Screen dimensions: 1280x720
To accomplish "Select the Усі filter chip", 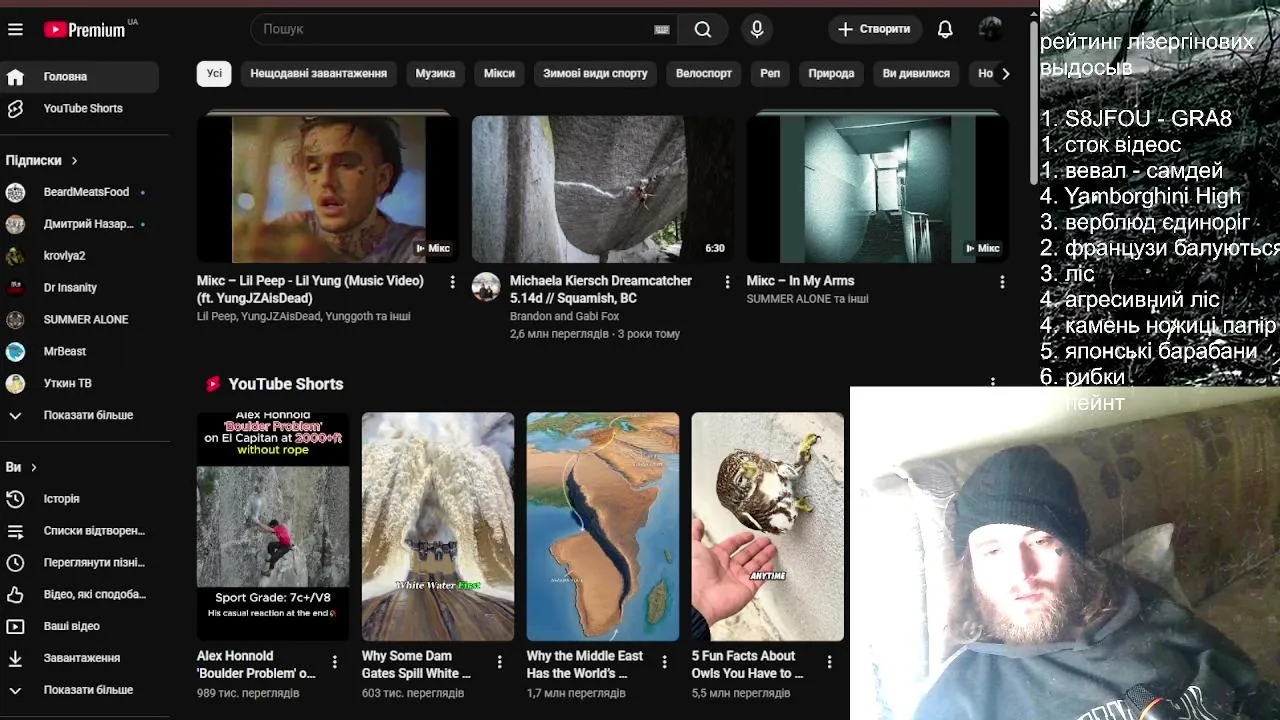I will (x=214, y=73).
